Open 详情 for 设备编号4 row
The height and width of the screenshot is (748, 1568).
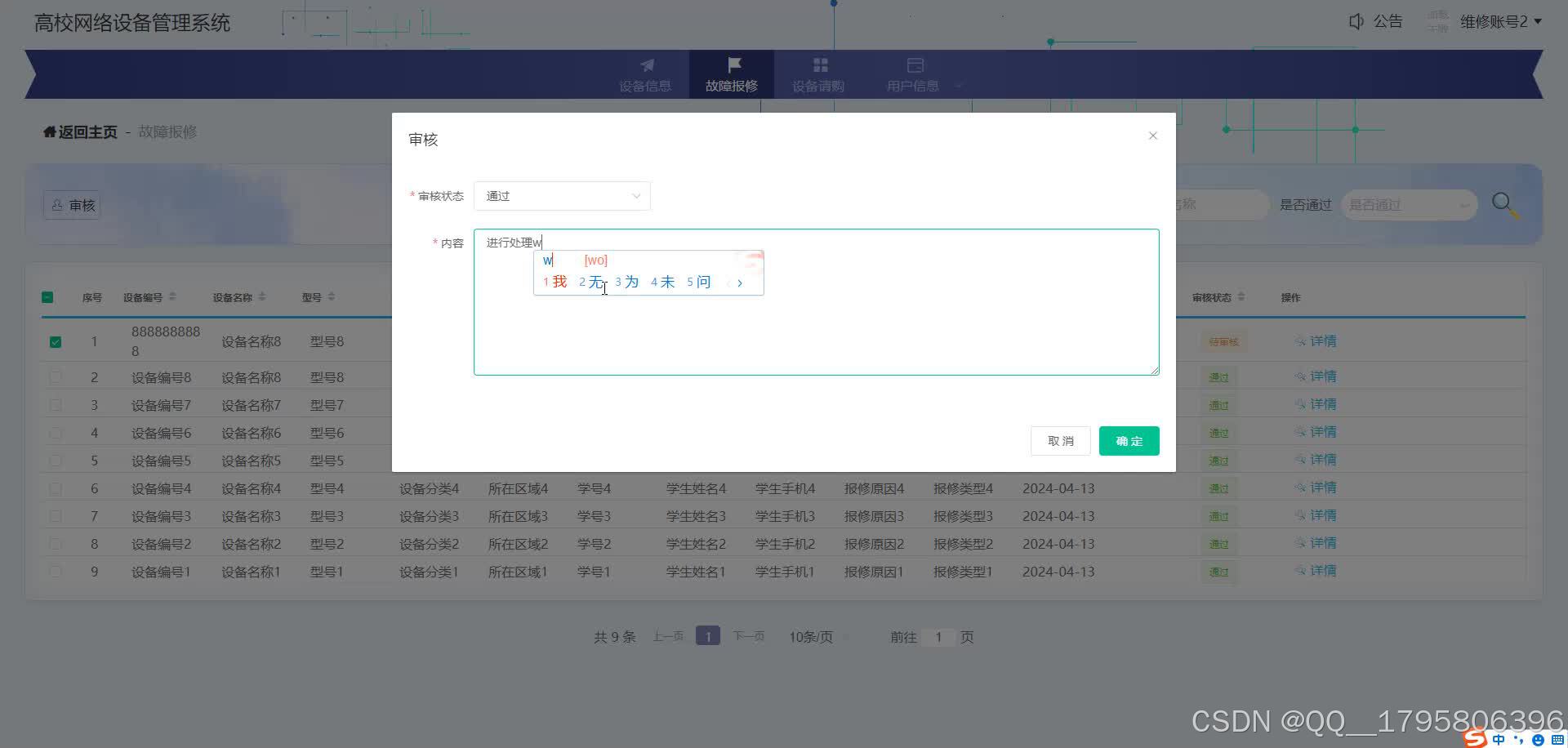click(1316, 488)
